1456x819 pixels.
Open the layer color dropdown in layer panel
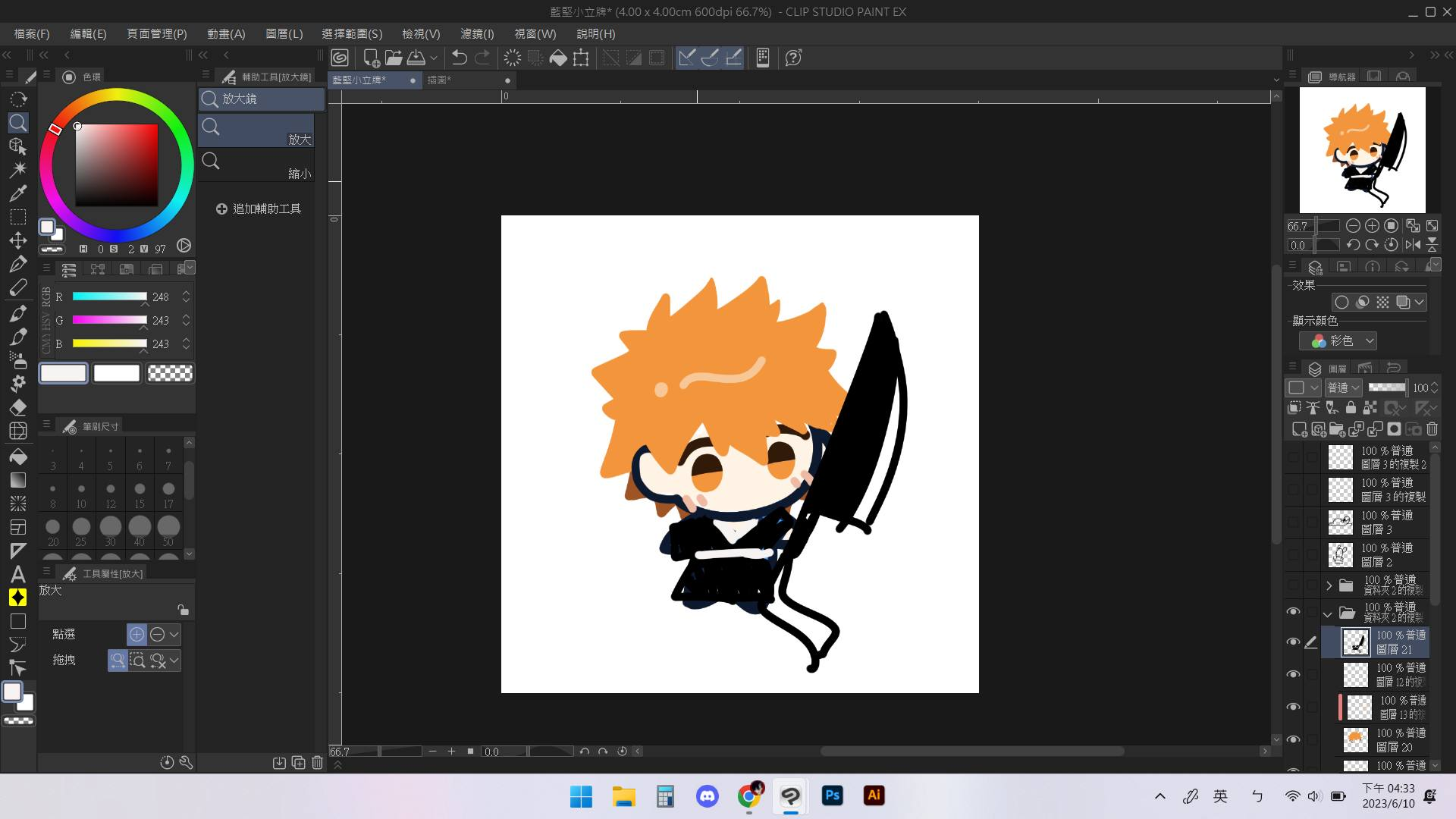click(1303, 388)
